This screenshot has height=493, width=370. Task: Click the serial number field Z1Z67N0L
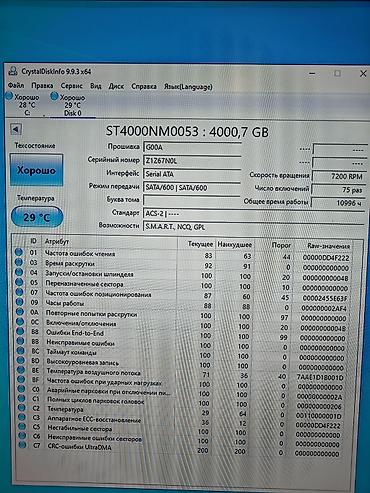coord(192,161)
